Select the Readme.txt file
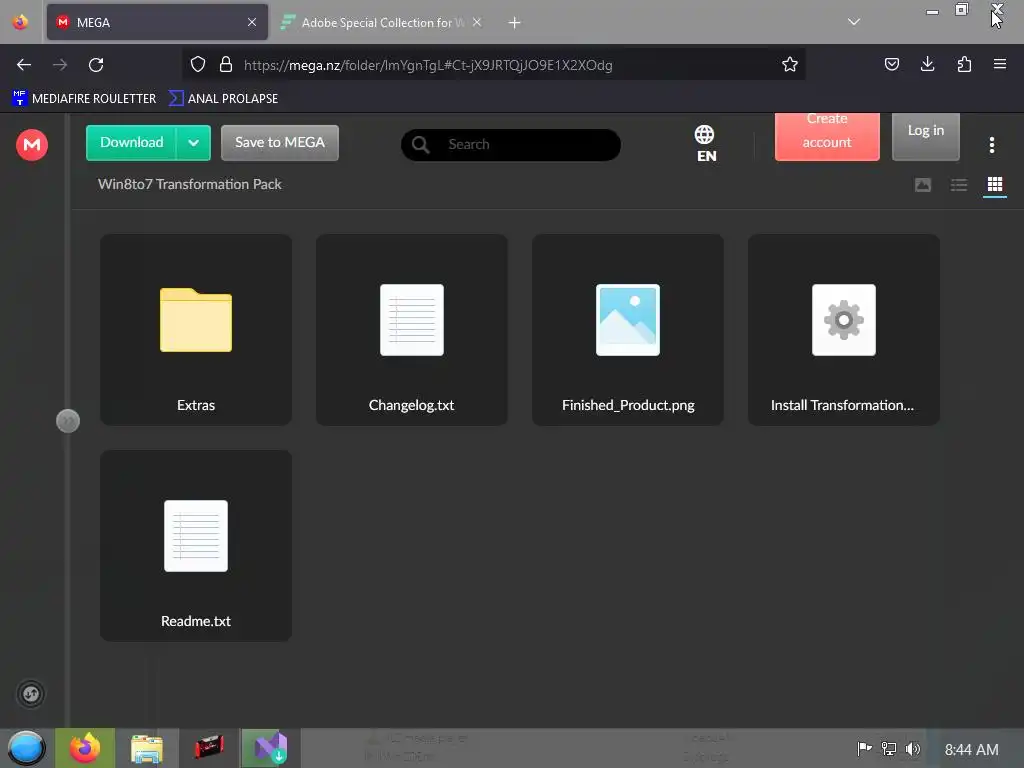Screen dimensions: 1024x768 pos(196,545)
